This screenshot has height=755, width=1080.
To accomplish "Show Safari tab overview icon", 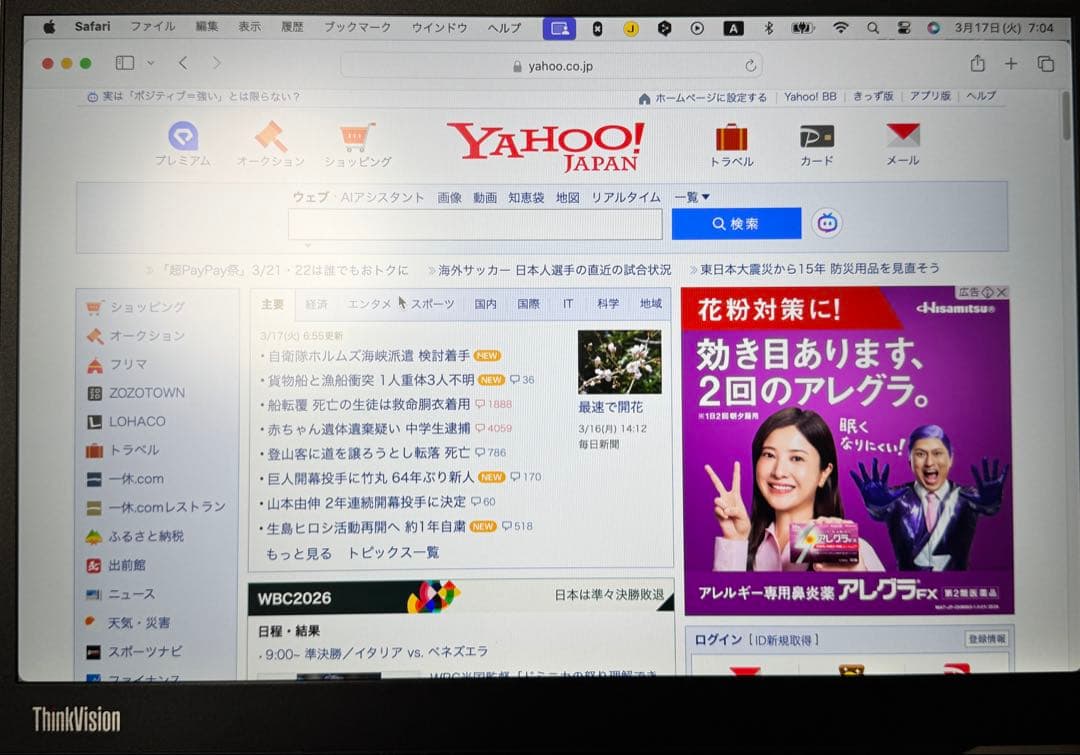I will point(1046,64).
